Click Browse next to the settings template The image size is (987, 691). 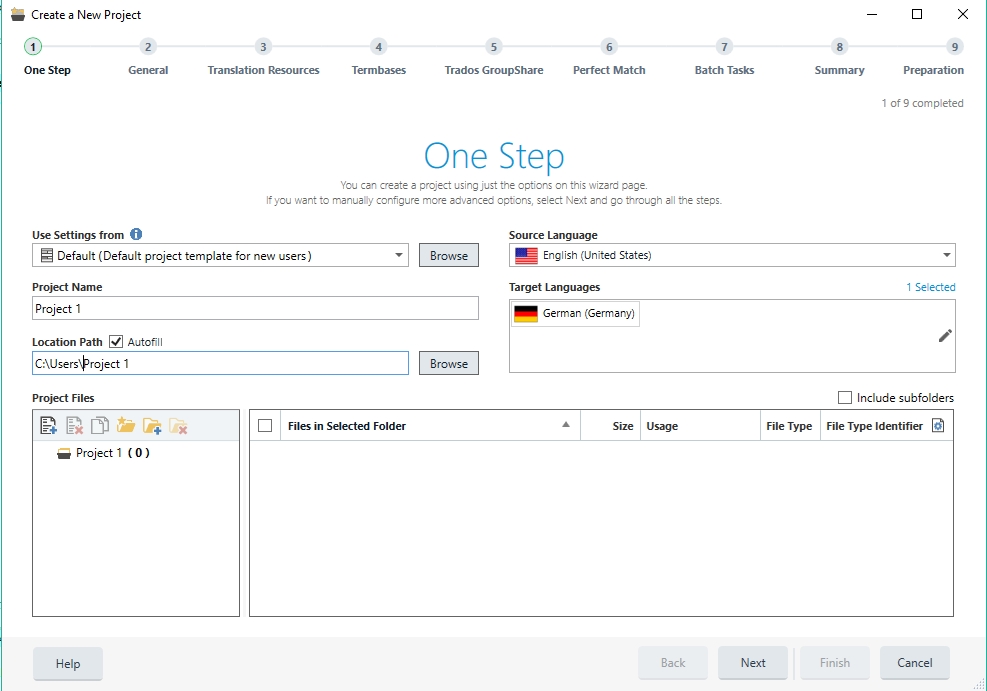449,256
